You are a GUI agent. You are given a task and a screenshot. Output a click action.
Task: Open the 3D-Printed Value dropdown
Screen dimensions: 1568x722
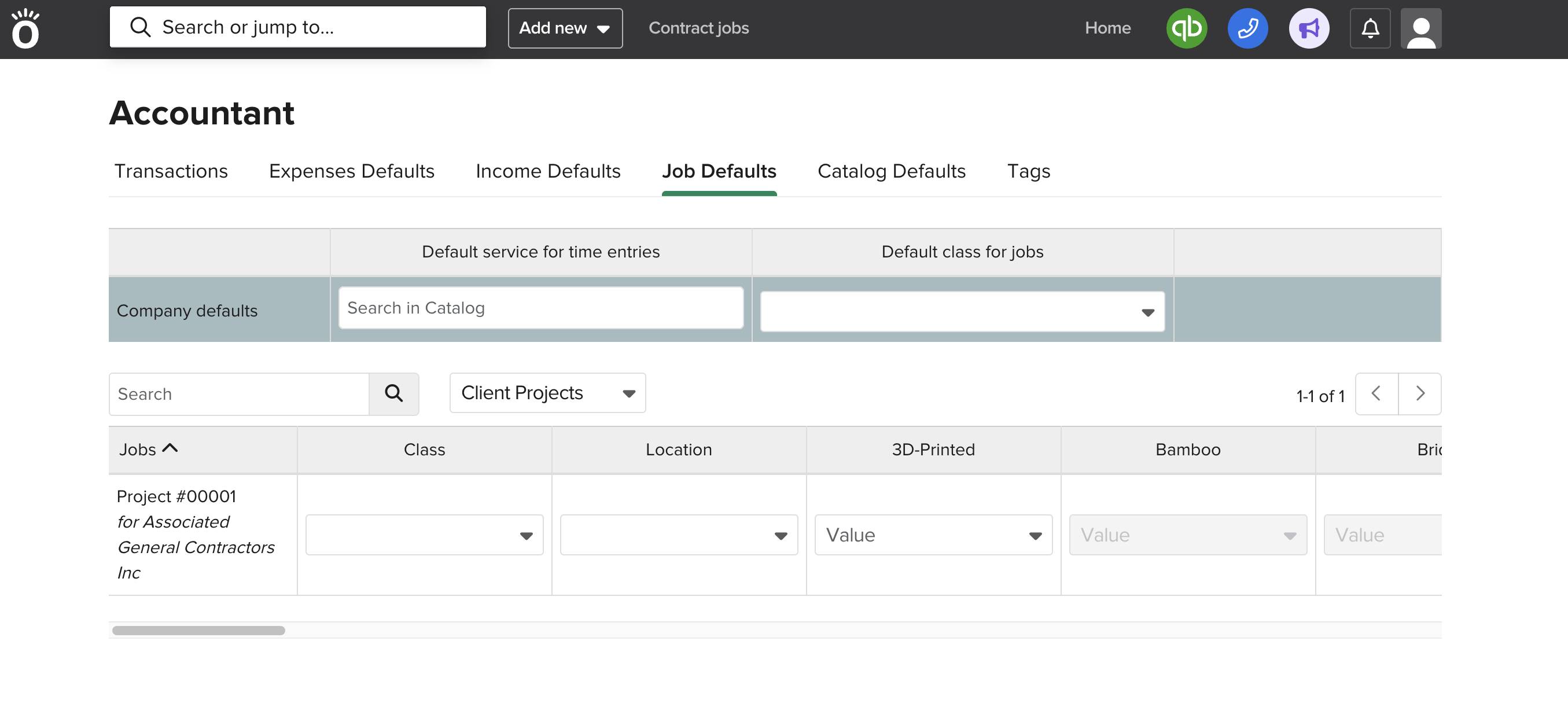tap(933, 535)
